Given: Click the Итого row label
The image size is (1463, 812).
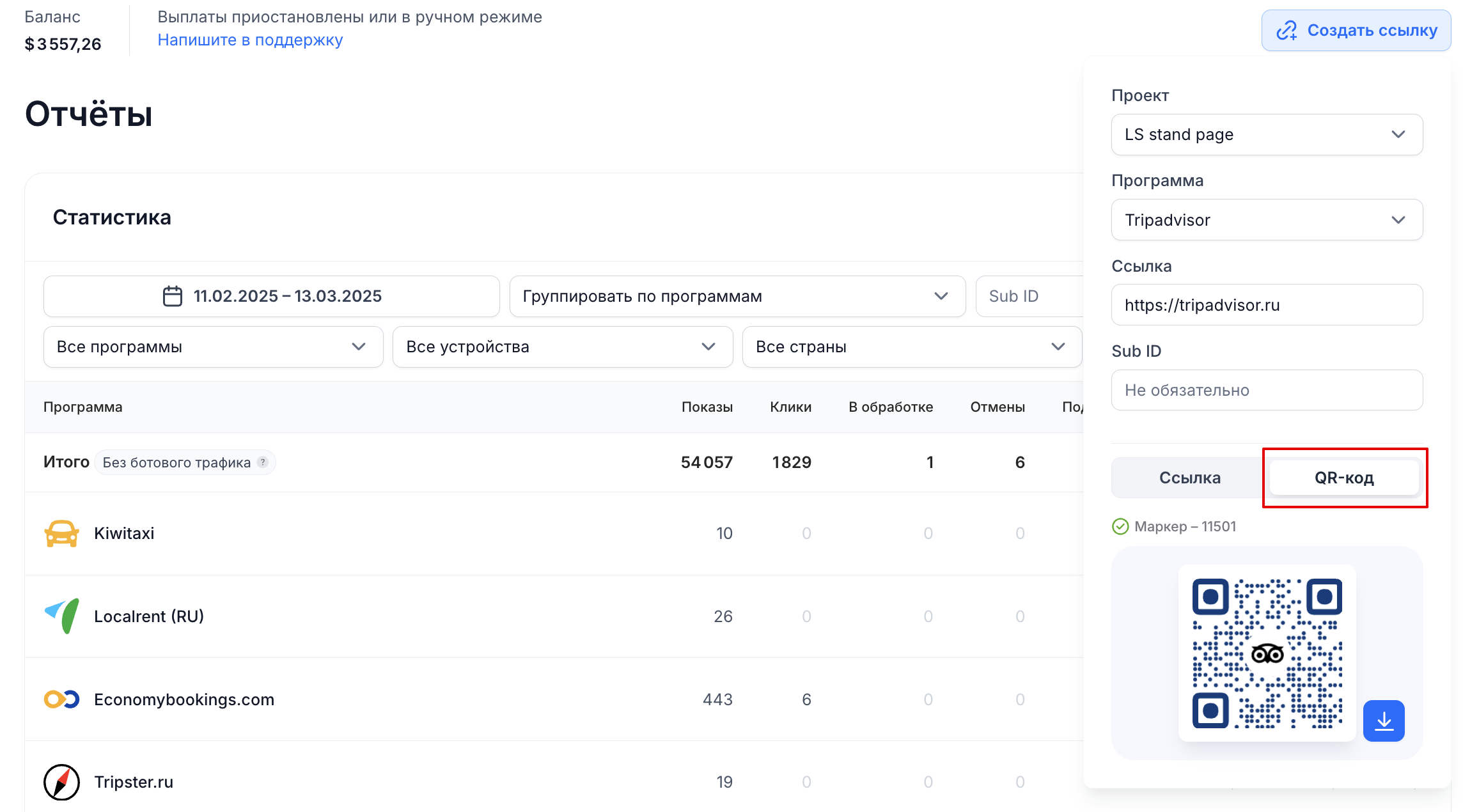Looking at the screenshot, I should [x=66, y=462].
